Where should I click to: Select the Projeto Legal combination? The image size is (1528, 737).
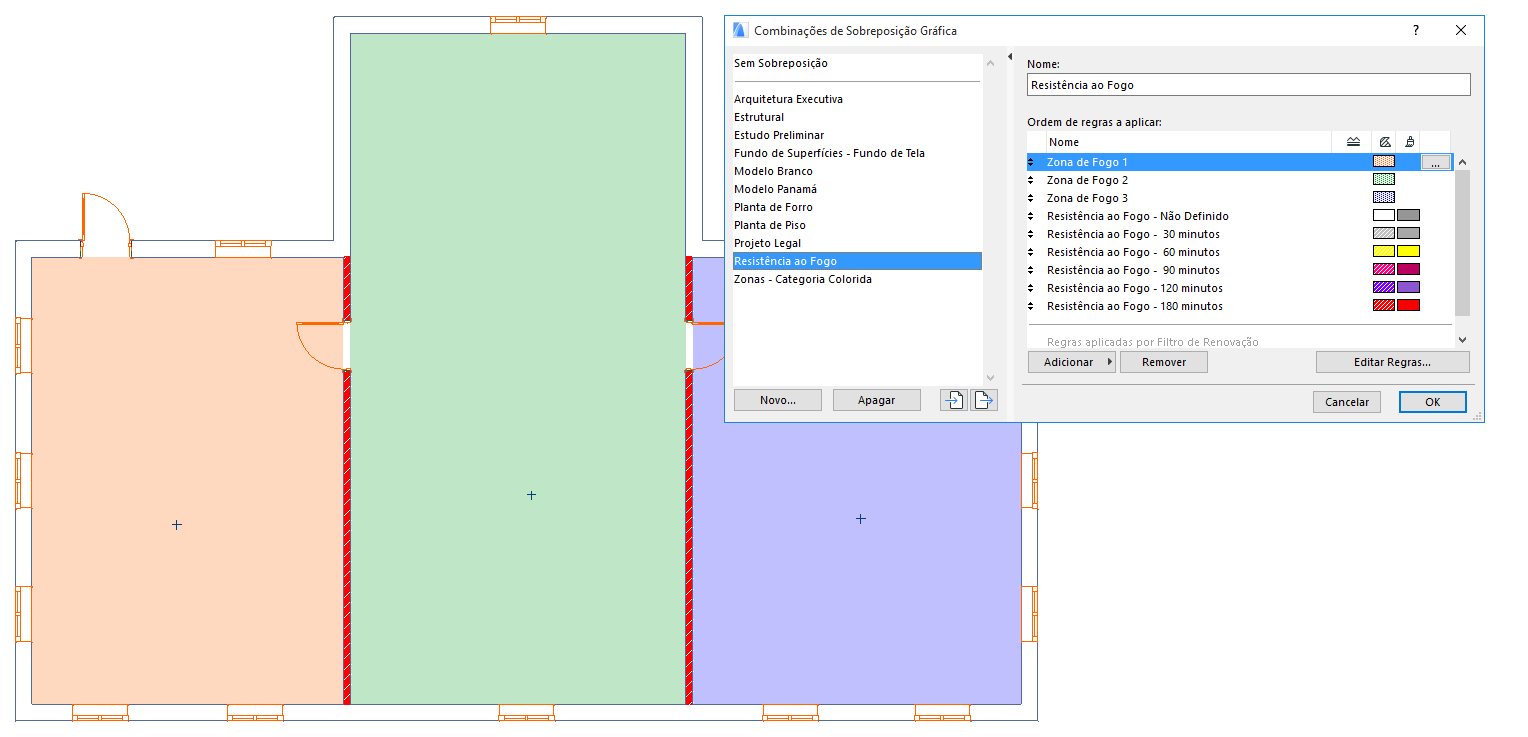pyautogui.click(x=767, y=243)
